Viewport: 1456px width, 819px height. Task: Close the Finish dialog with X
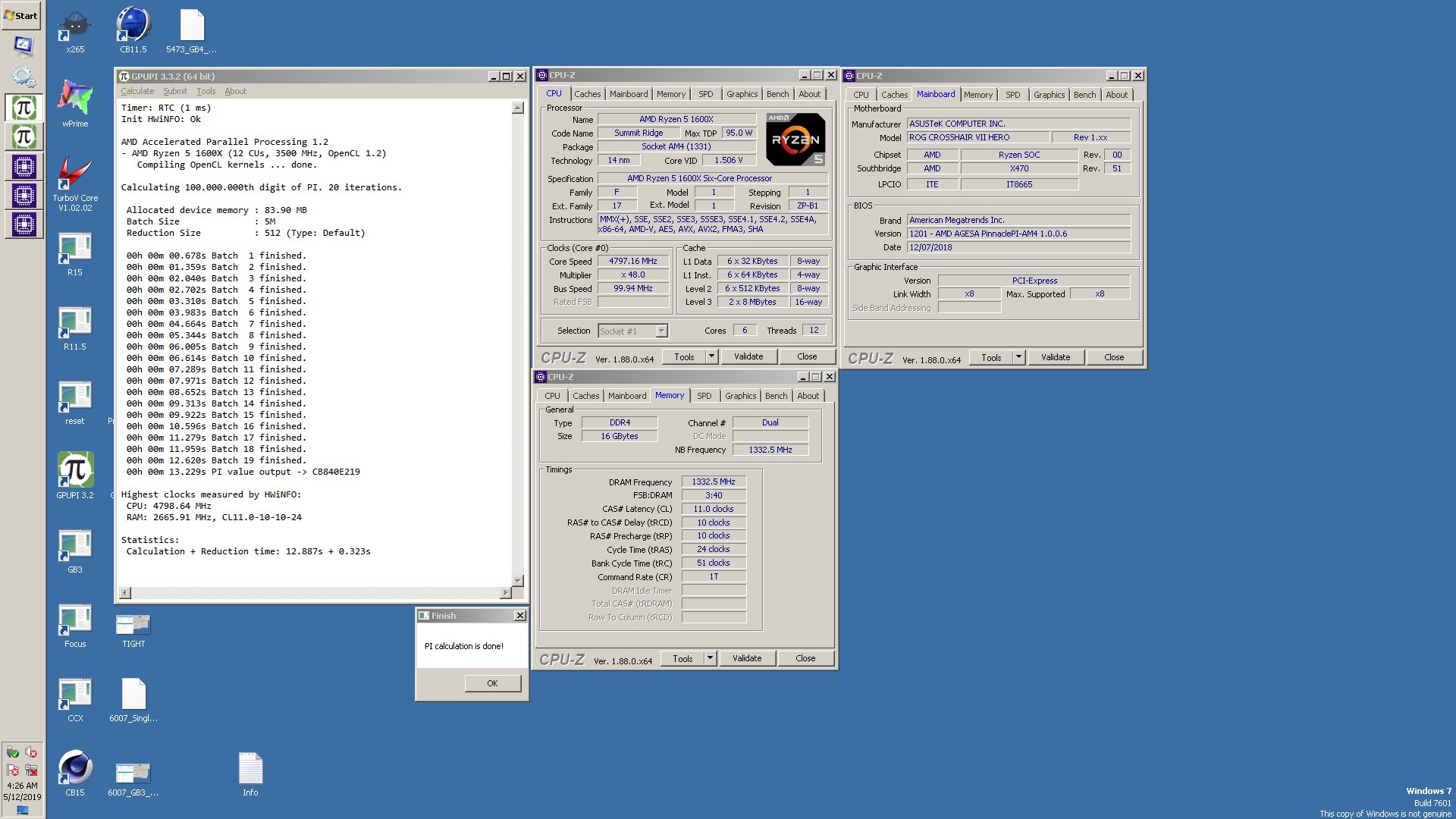coord(520,616)
